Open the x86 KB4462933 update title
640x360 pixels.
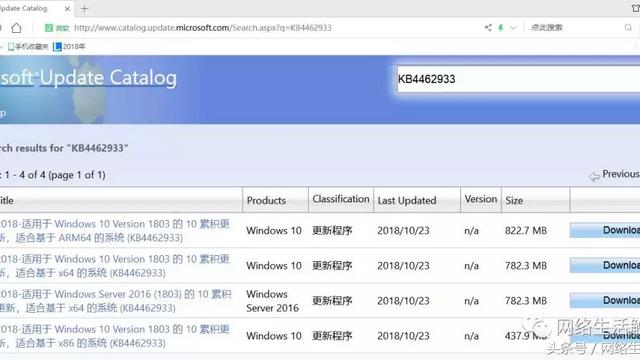coord(115,336)
